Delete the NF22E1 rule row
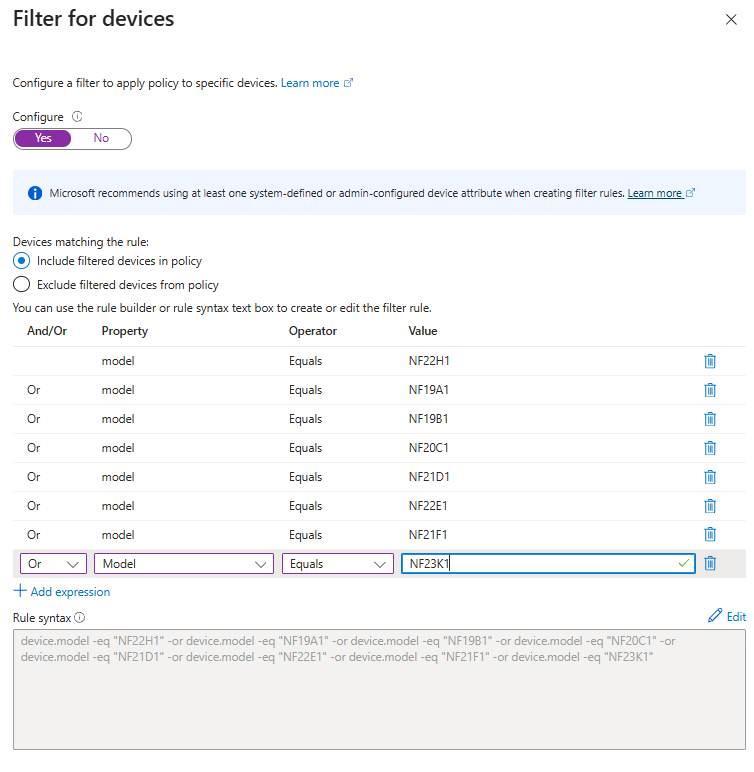 (710, 506)
